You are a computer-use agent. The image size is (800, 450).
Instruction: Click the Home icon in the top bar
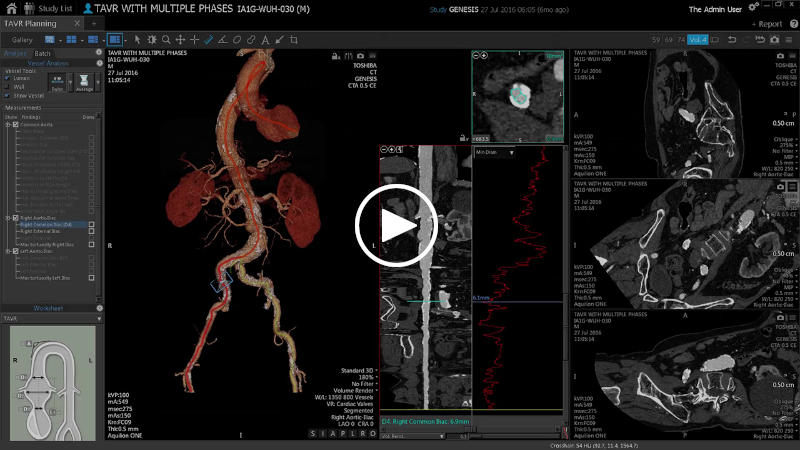click(x=11, y=8)
